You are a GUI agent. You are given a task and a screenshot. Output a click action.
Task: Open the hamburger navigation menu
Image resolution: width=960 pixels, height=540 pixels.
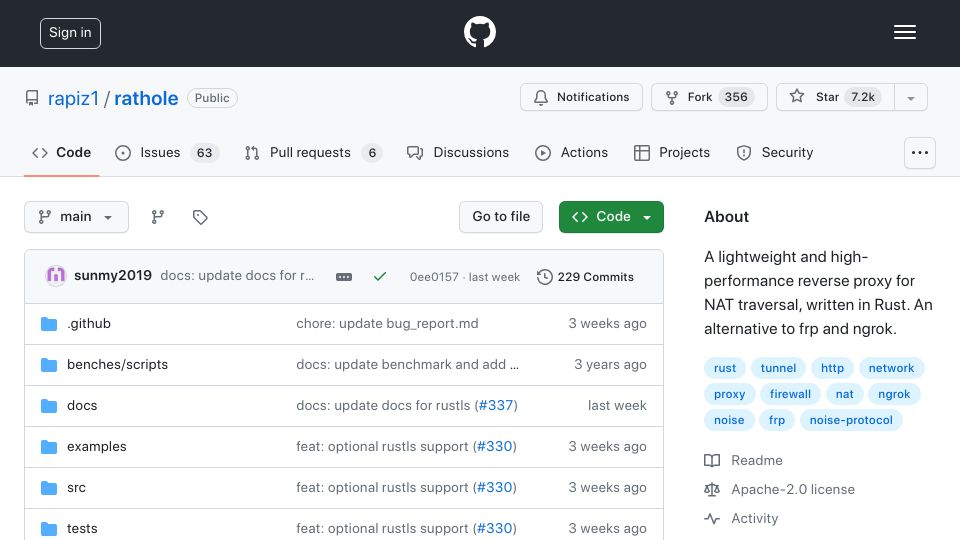(x=904, y=32)
